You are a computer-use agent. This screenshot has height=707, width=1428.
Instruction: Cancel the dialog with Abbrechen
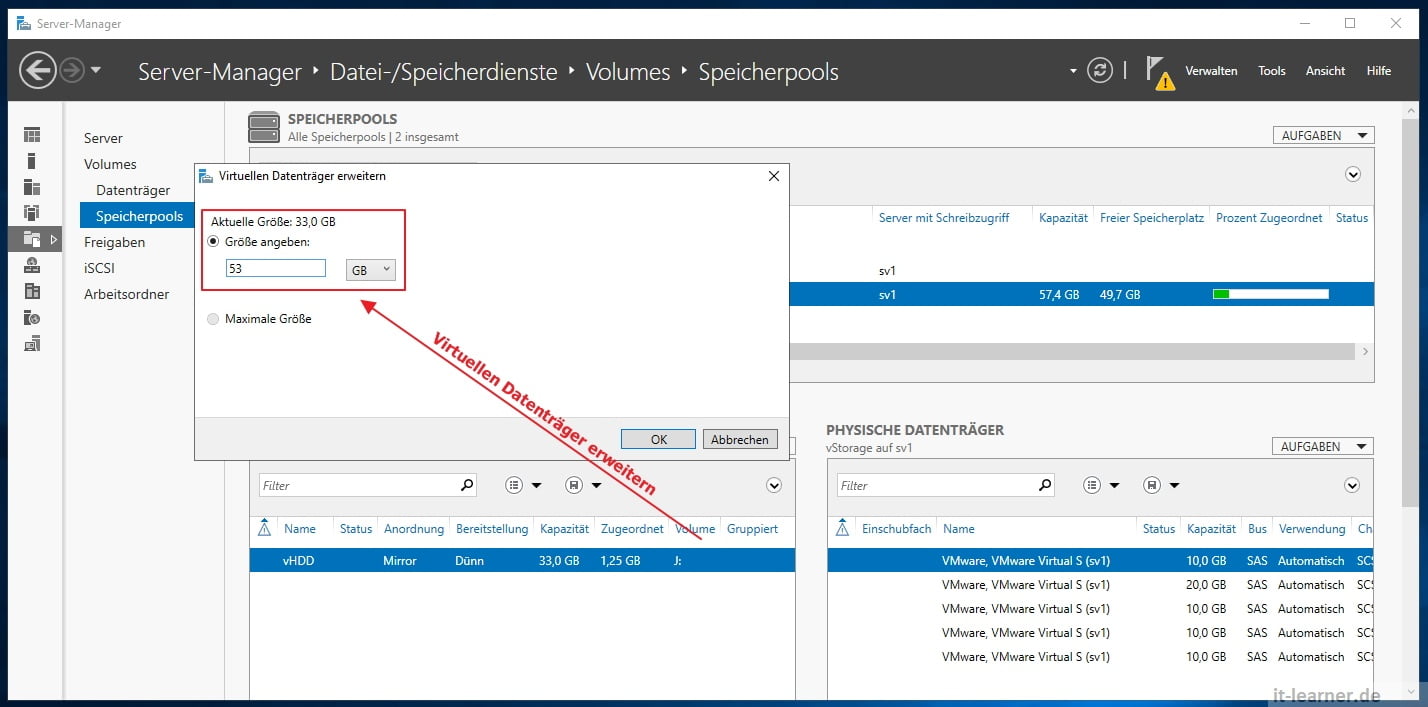[x=740, y=438]
